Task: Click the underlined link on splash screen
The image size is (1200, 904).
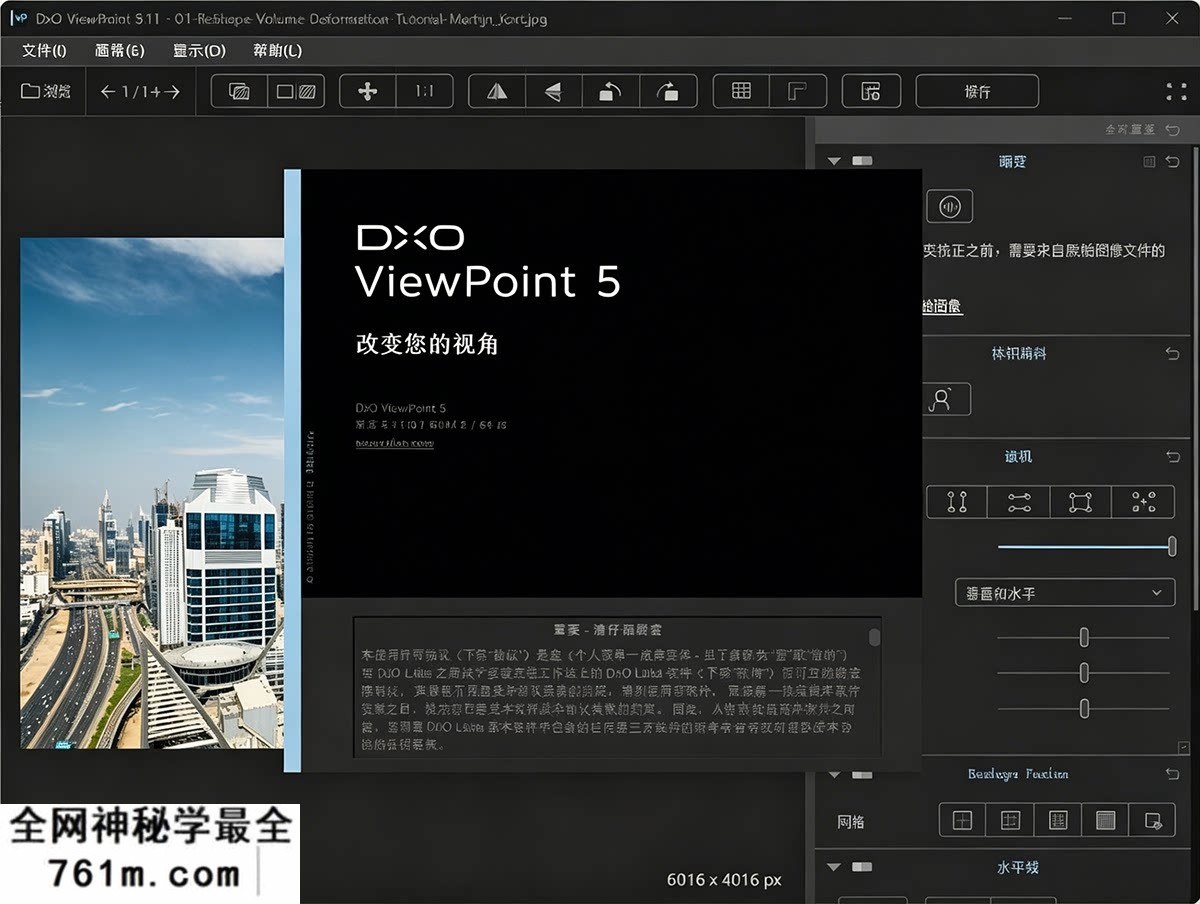Action: point(395,443)
